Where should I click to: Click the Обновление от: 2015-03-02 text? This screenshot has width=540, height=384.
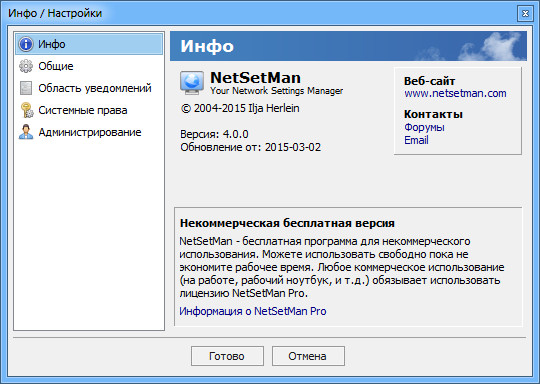251,147
